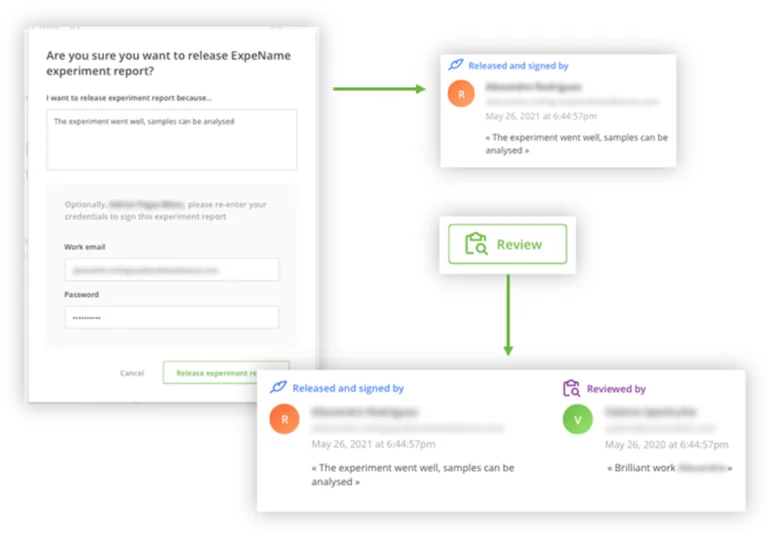Cancel the release experiment dialog

coord(132,373)
